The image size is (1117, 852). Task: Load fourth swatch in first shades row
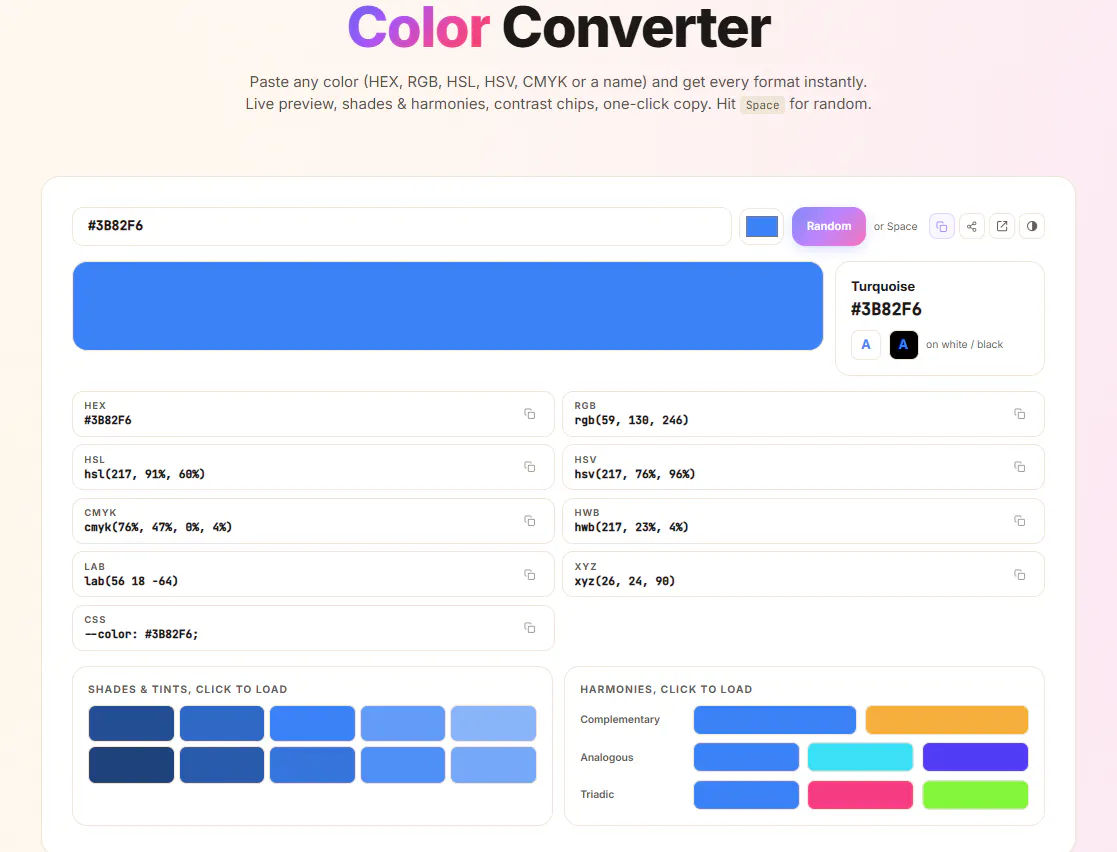click(x=402, y=724)
